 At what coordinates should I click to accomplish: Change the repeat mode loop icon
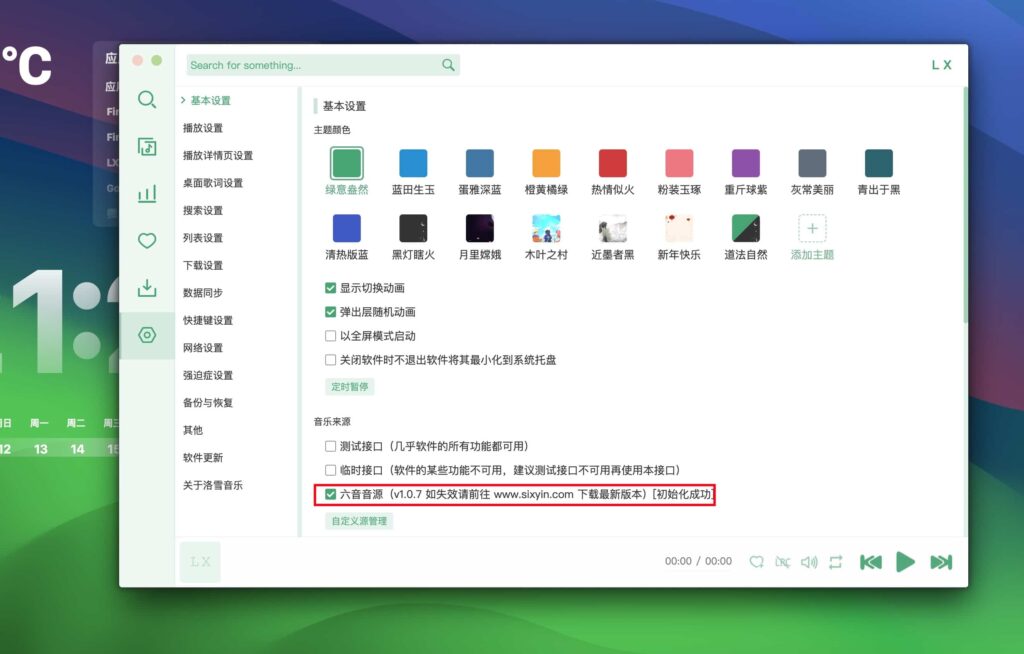[836, 561]
